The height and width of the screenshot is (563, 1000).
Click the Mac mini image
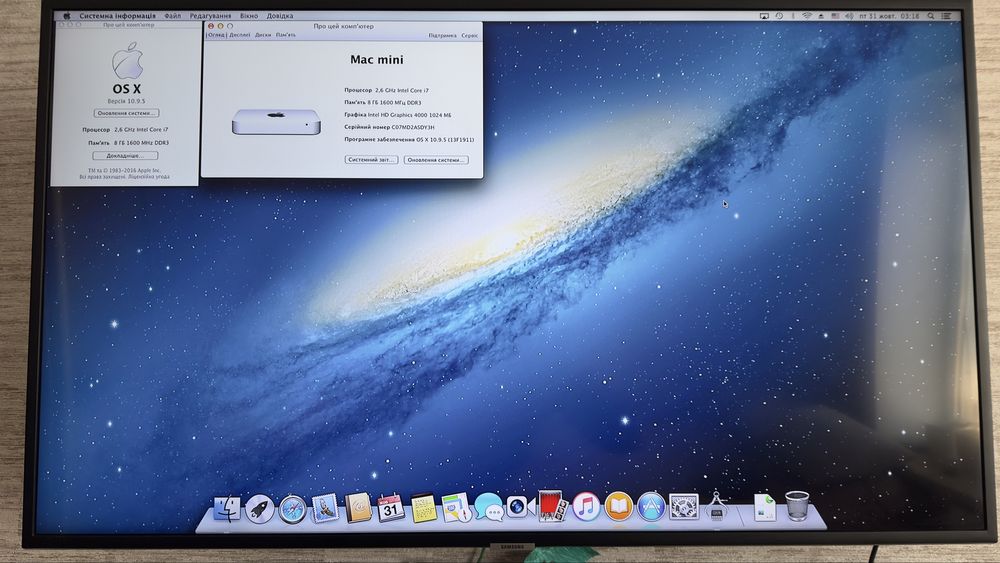click(x=276, y=121)
